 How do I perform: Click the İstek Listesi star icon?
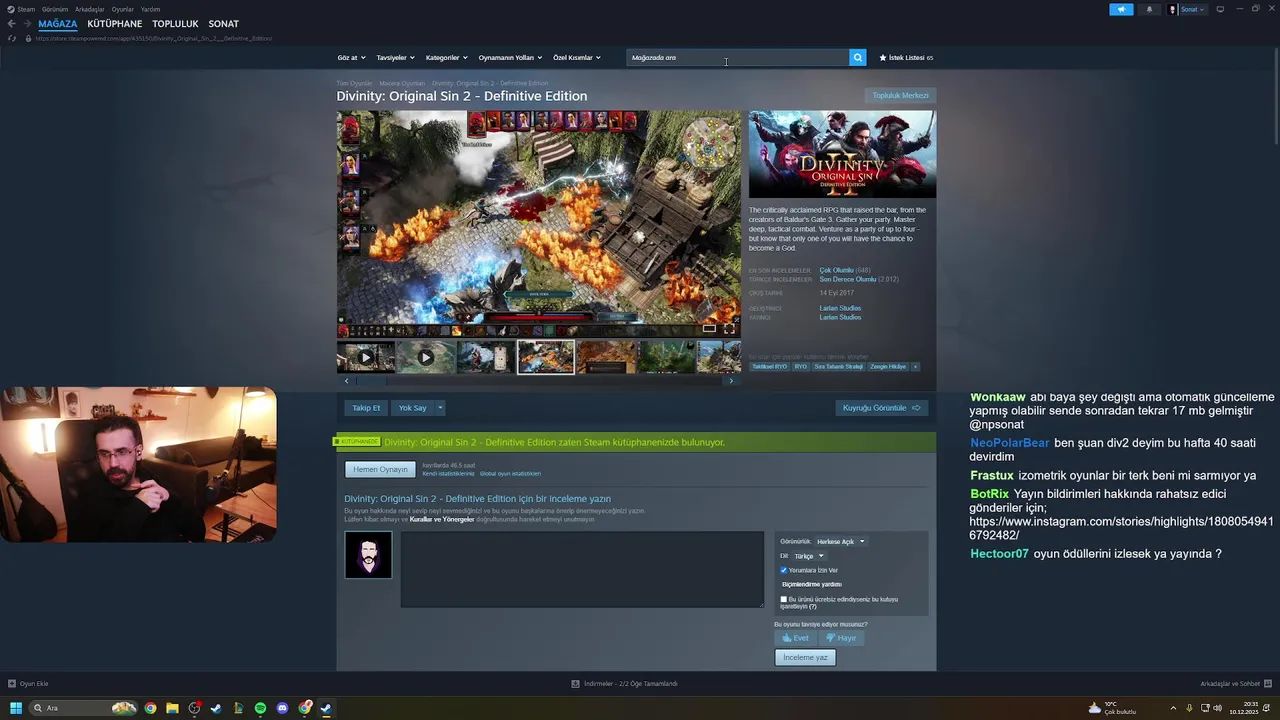[883, 58]
